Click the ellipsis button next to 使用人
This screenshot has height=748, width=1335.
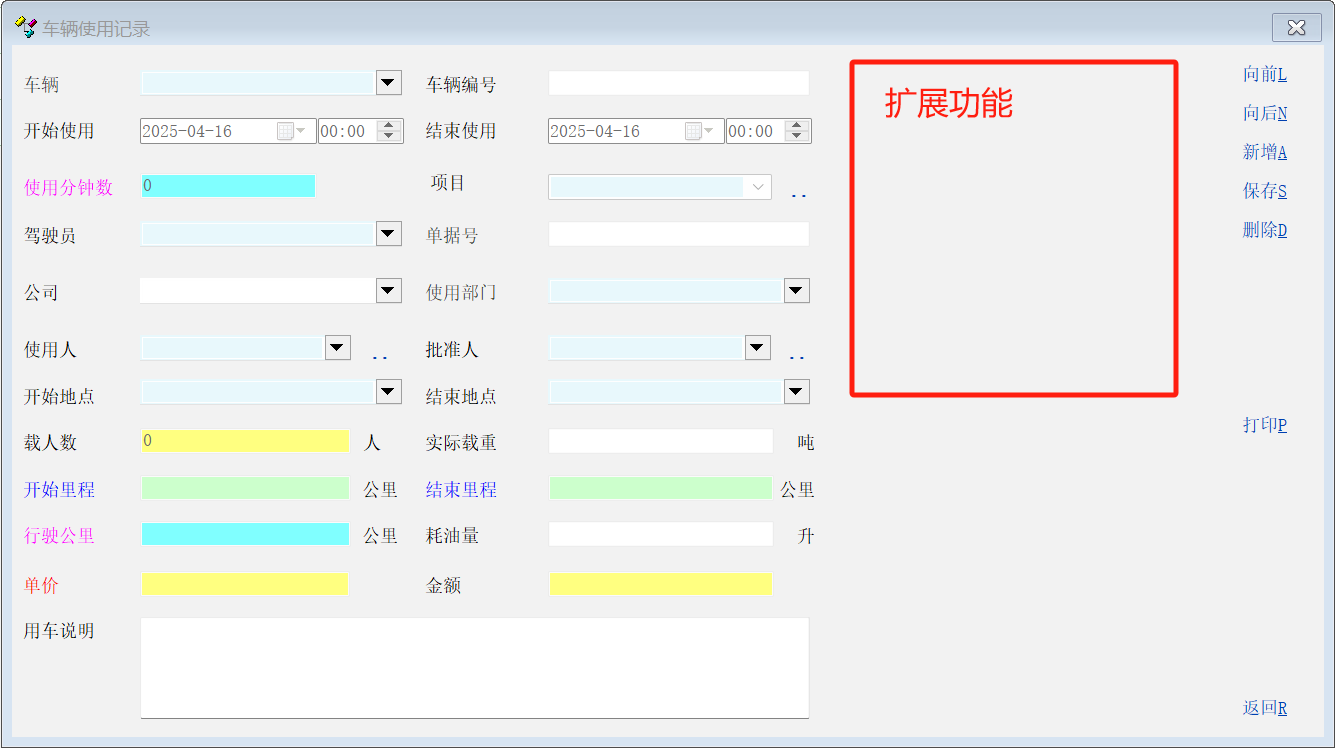[x=380, y=354]
